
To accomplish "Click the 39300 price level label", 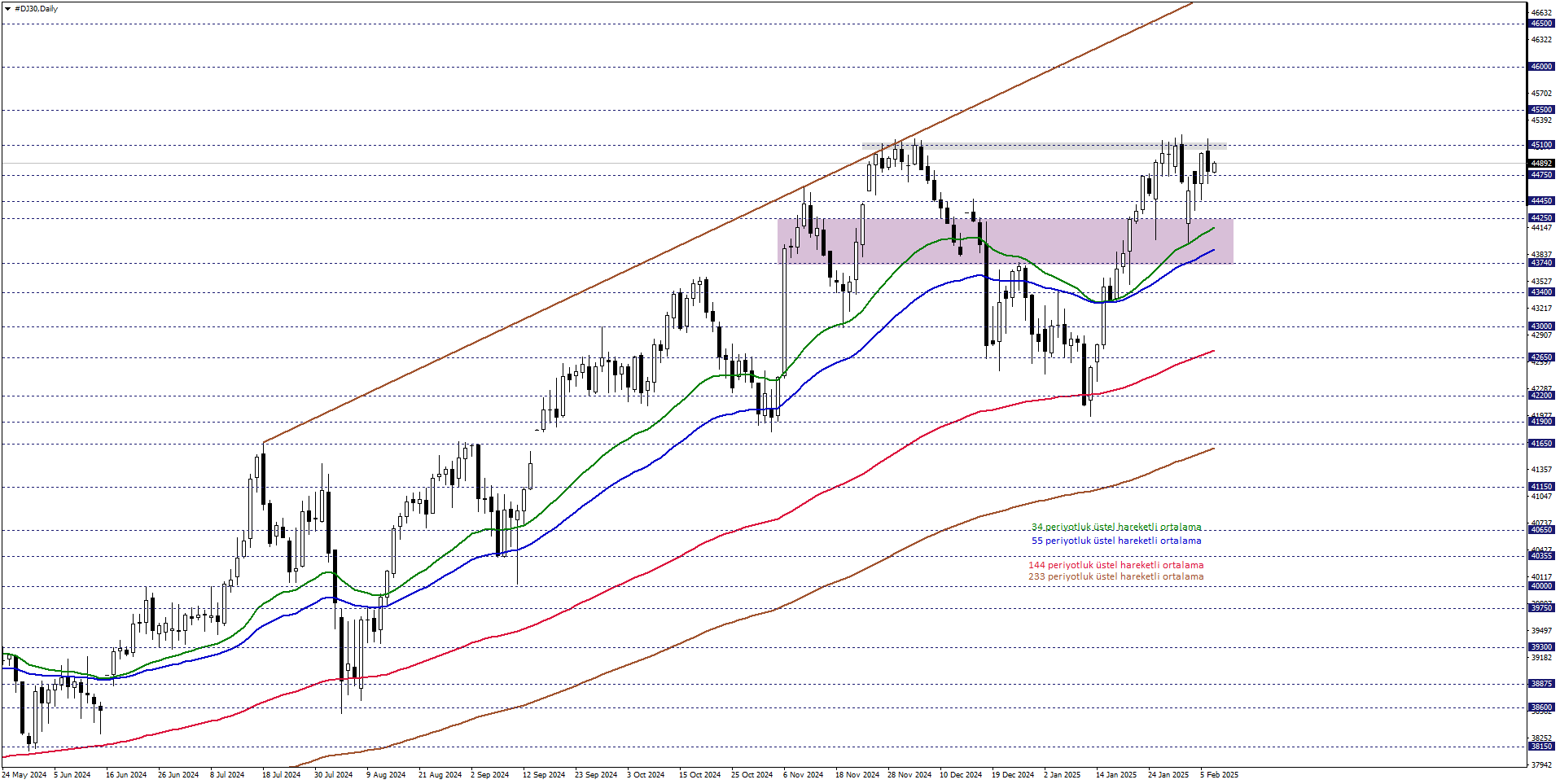I will point(1541,647).
